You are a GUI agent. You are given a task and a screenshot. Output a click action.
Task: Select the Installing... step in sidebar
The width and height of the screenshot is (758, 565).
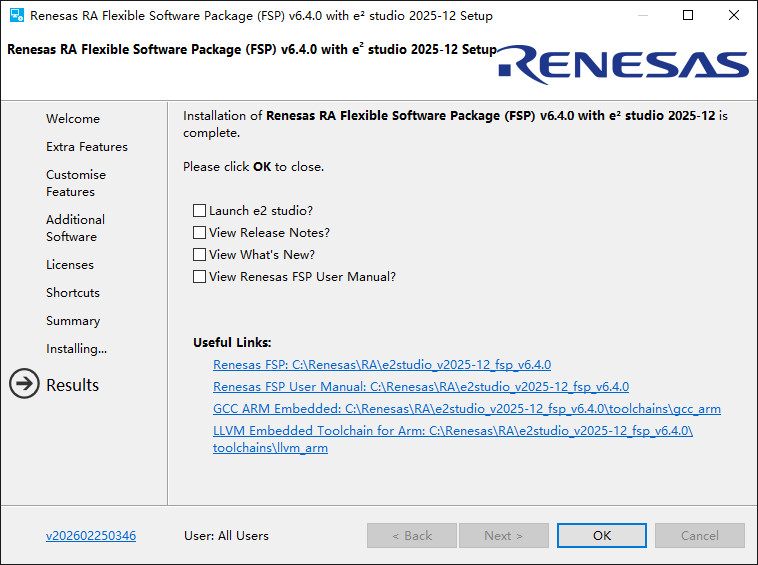pyautogui.click(x=76, y=348)
